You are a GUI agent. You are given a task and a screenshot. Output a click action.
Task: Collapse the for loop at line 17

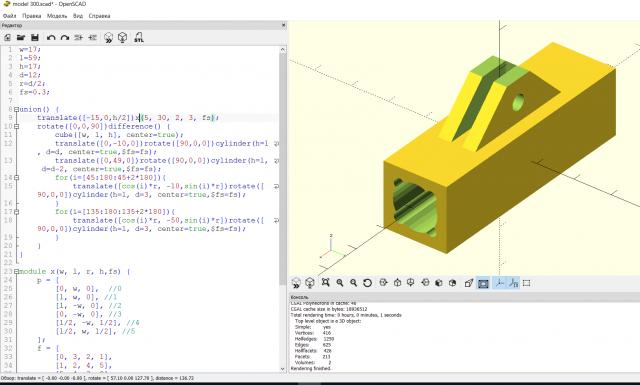[x=16, y=212]
